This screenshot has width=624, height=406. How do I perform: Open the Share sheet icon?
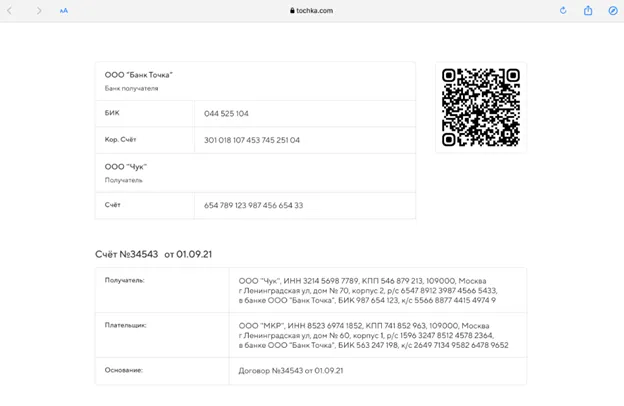(x=588, y=11)
